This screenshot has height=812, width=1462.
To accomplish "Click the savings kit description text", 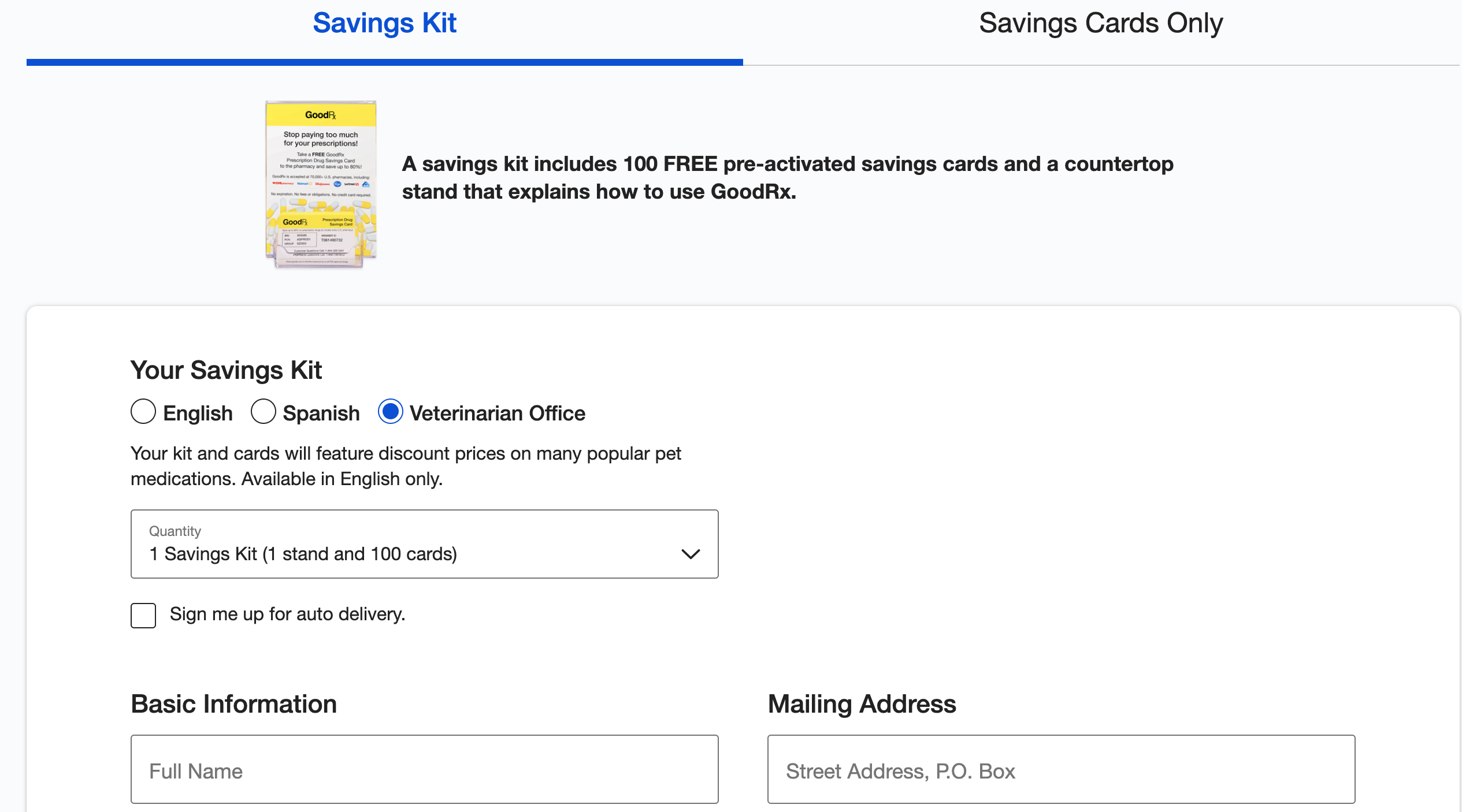I will pyautogui.click(x=788, y=178).
